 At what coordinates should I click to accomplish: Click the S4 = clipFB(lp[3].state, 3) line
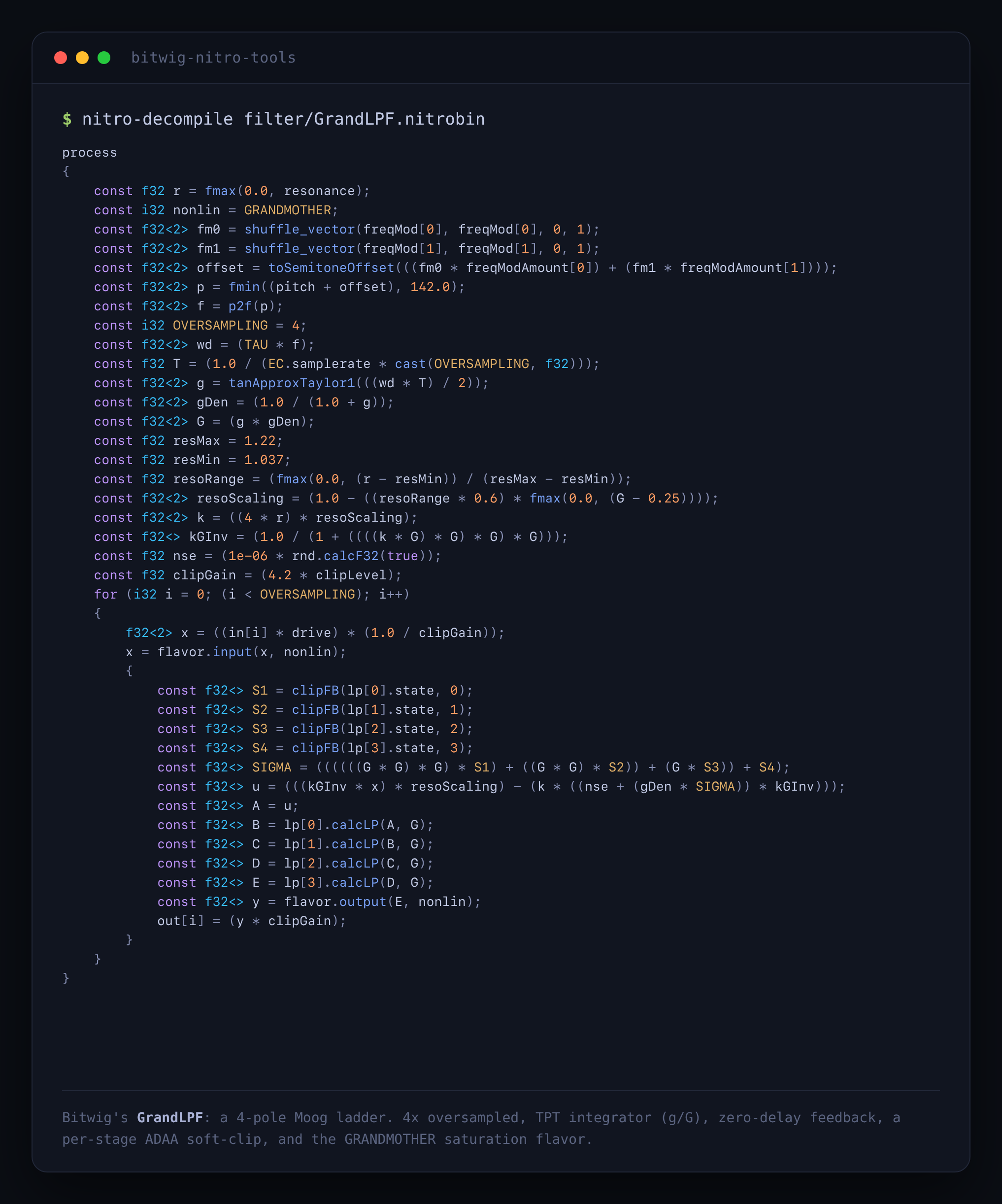(x=315, y=748)
